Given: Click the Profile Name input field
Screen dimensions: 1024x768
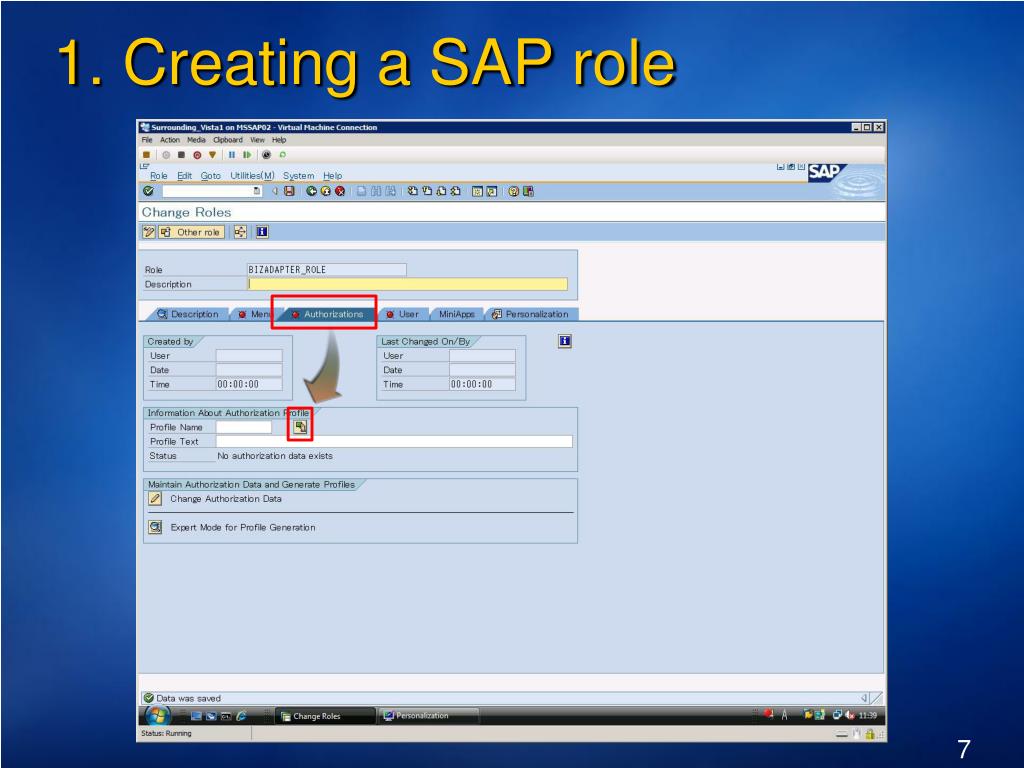Looking at the screenshot, I should 244,427.
